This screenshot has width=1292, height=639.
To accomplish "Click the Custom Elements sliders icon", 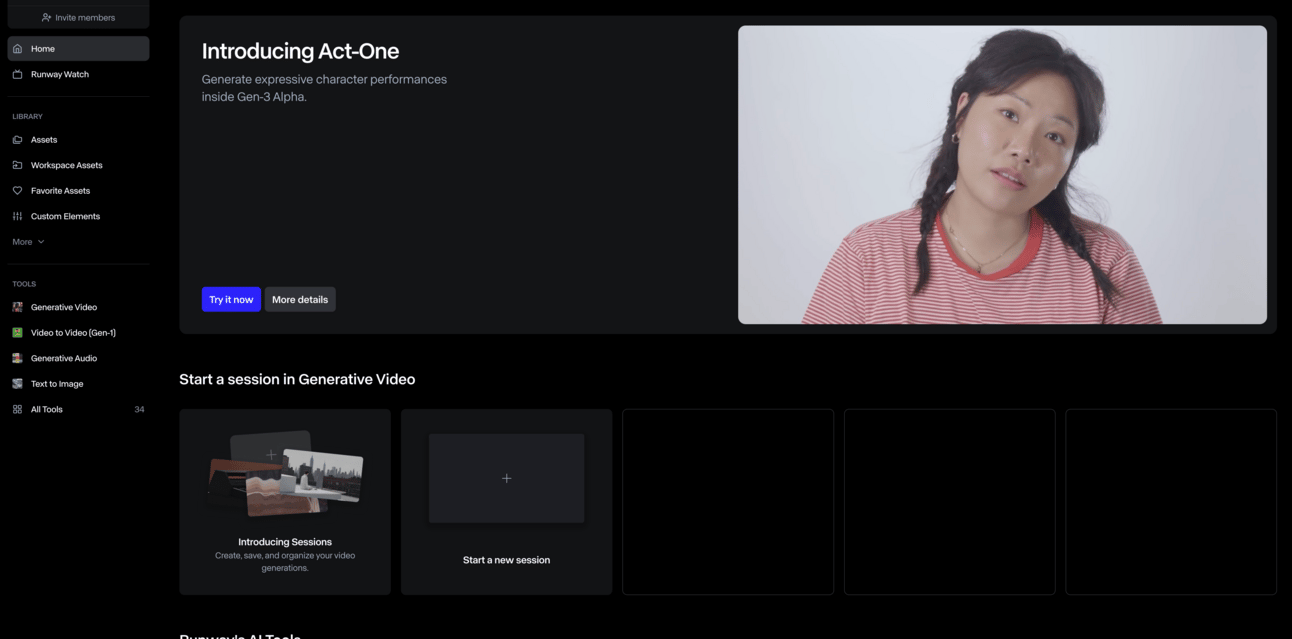I will click(x=17, y=216).
